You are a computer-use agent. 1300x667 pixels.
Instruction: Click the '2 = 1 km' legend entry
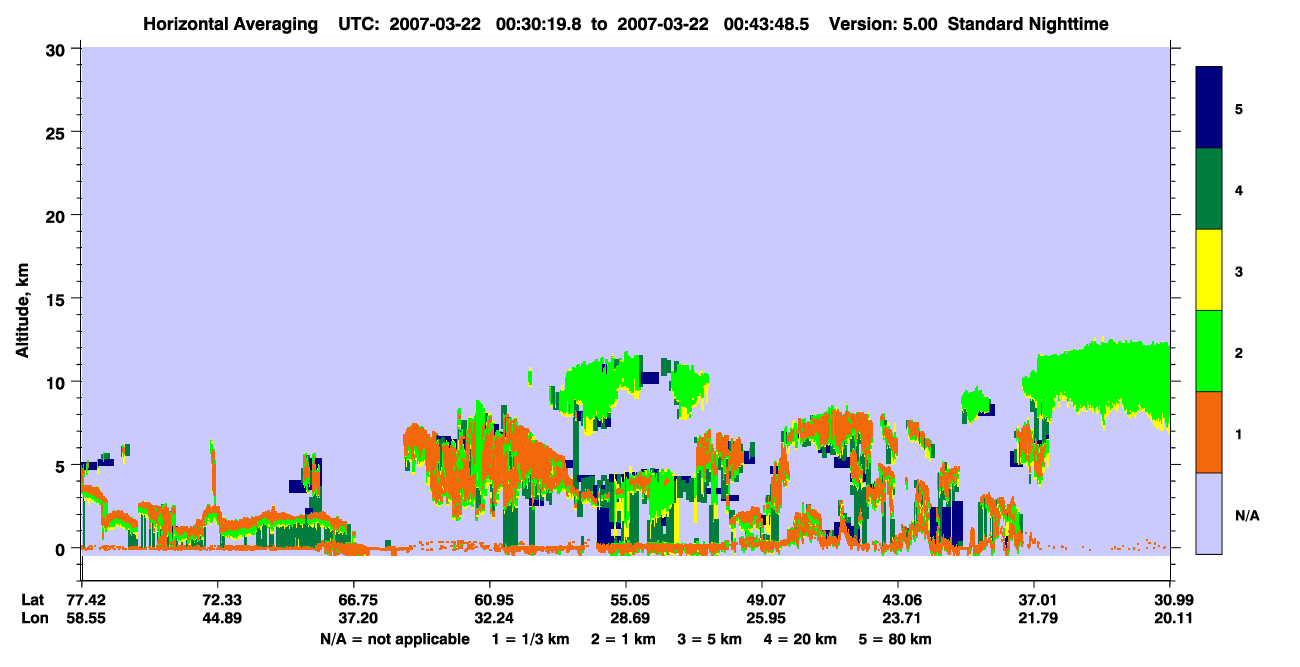623,639
